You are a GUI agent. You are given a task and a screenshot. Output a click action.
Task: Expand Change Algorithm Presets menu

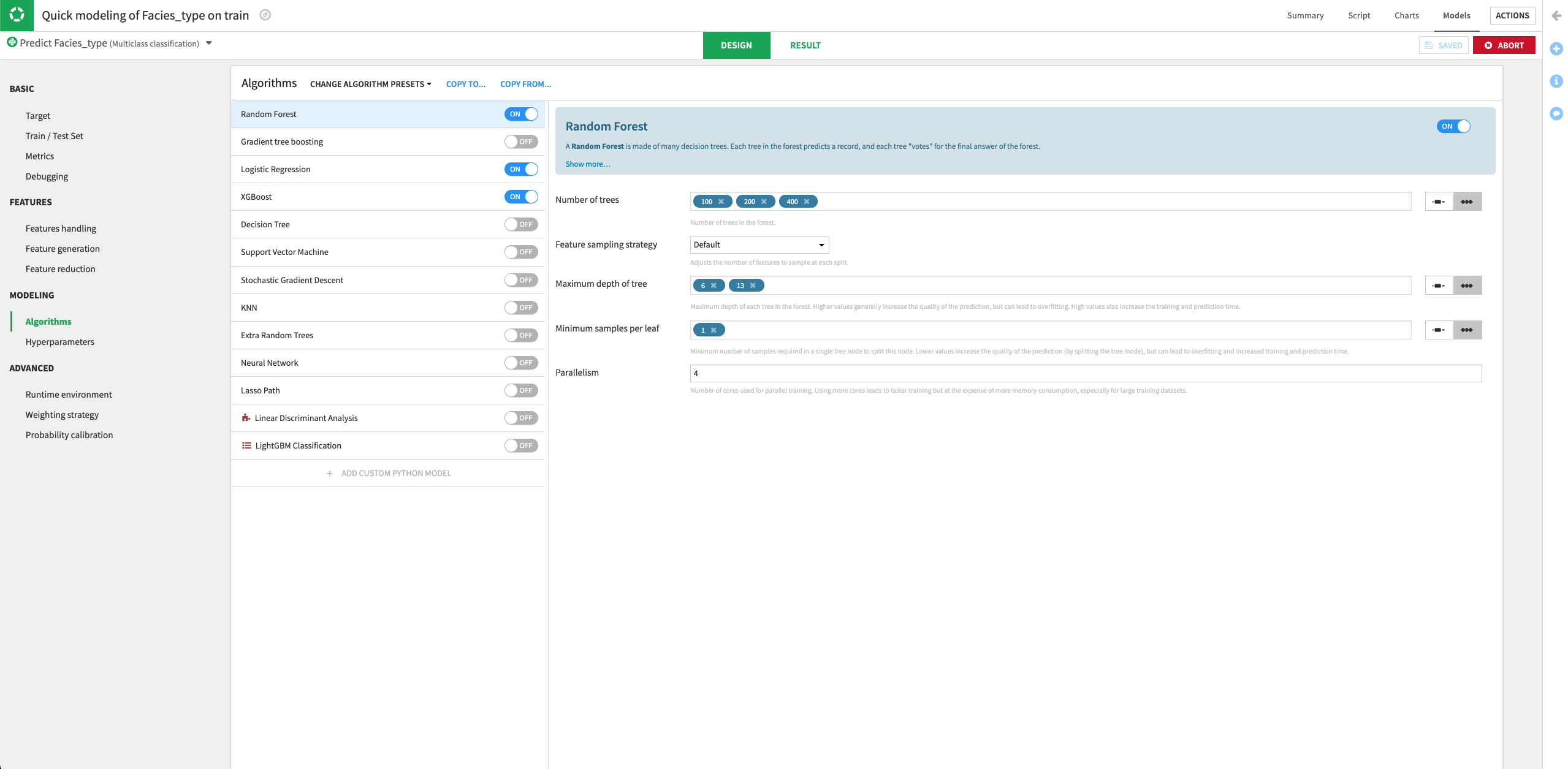coord(370,84)
